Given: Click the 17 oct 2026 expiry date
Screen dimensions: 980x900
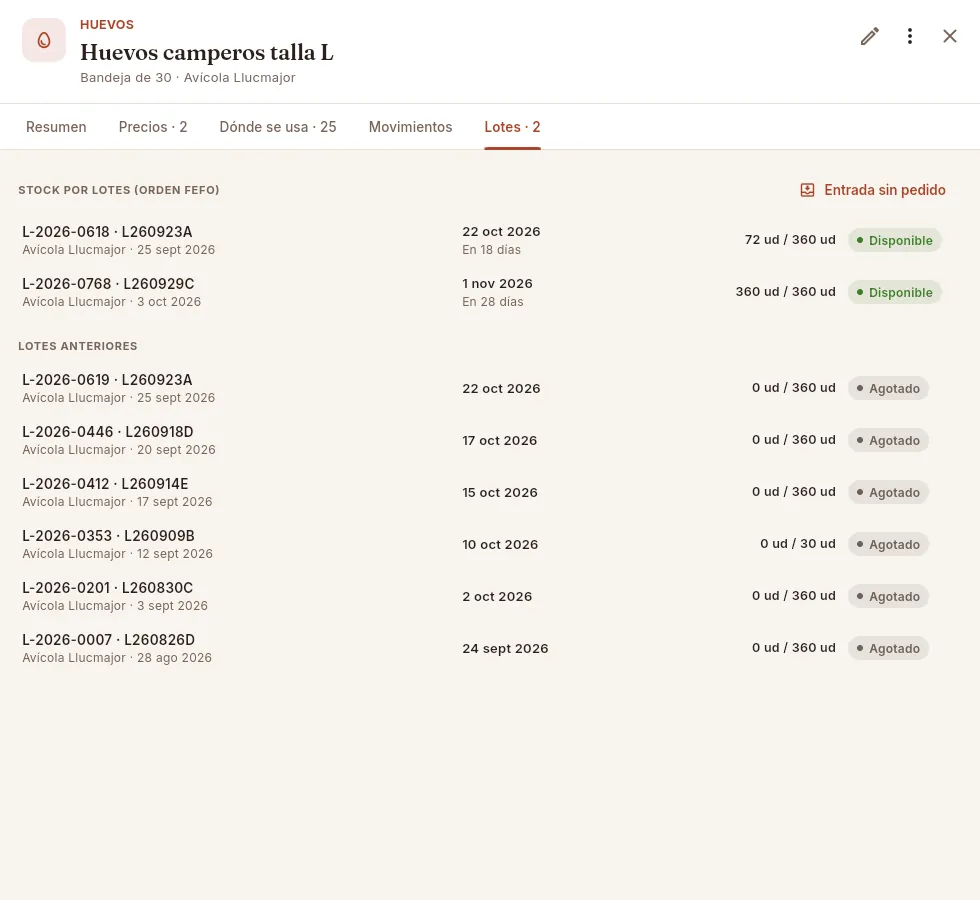Looking at the screenshot, I should point(499,440).
